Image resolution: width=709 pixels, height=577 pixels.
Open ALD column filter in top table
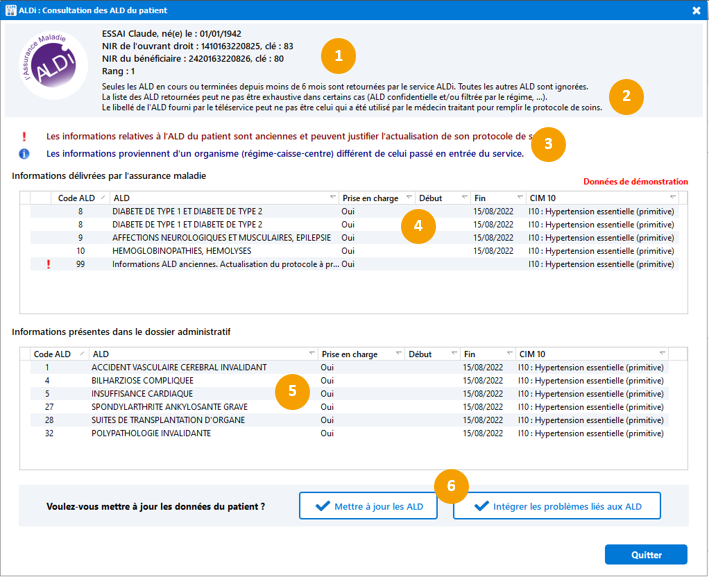click(333, 197)
